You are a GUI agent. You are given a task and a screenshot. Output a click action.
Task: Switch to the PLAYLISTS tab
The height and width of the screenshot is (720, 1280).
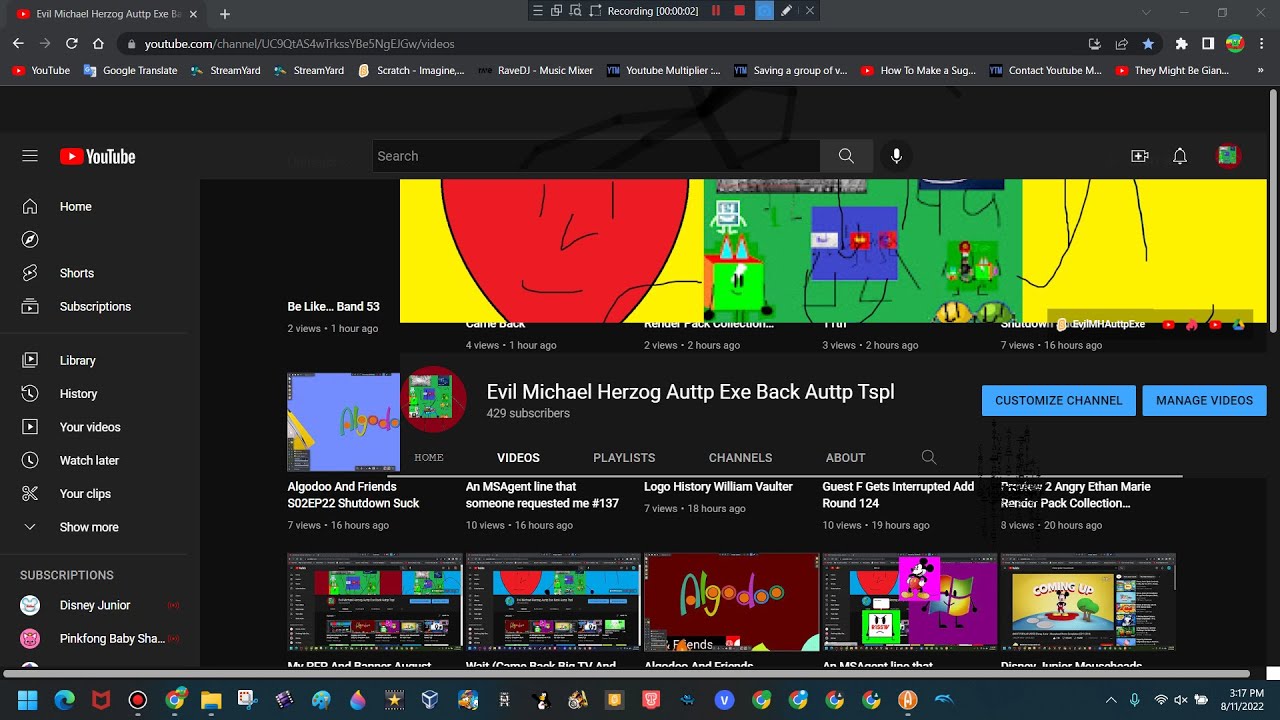[624, 457]
